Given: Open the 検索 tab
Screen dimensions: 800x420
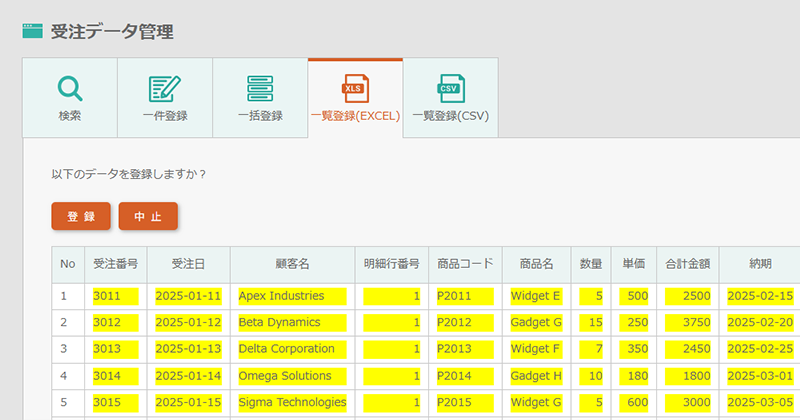Looking at the screenshot, I should click(70, 97).
